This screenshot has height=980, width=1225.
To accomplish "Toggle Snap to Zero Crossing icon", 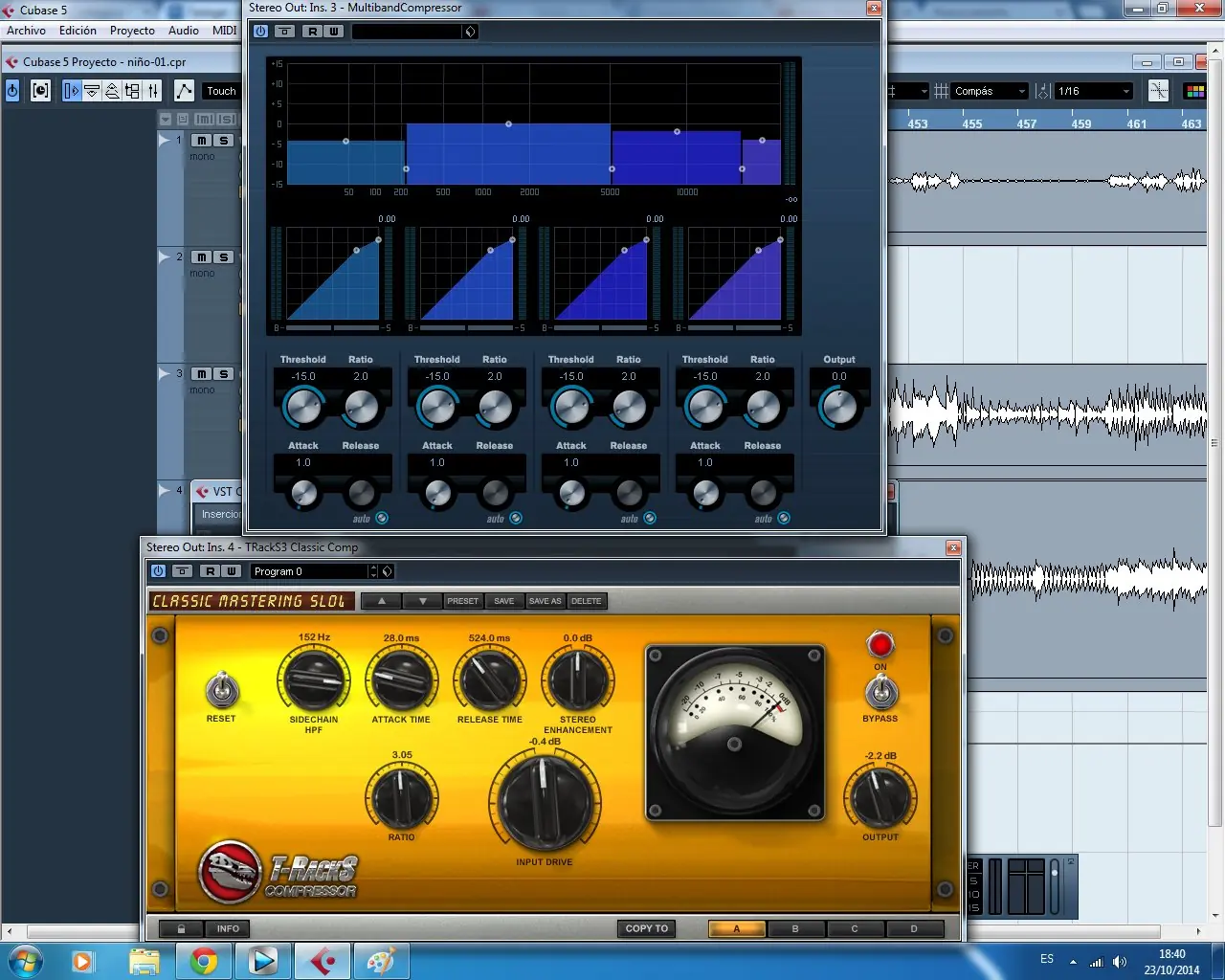I will coord(1159,91).
